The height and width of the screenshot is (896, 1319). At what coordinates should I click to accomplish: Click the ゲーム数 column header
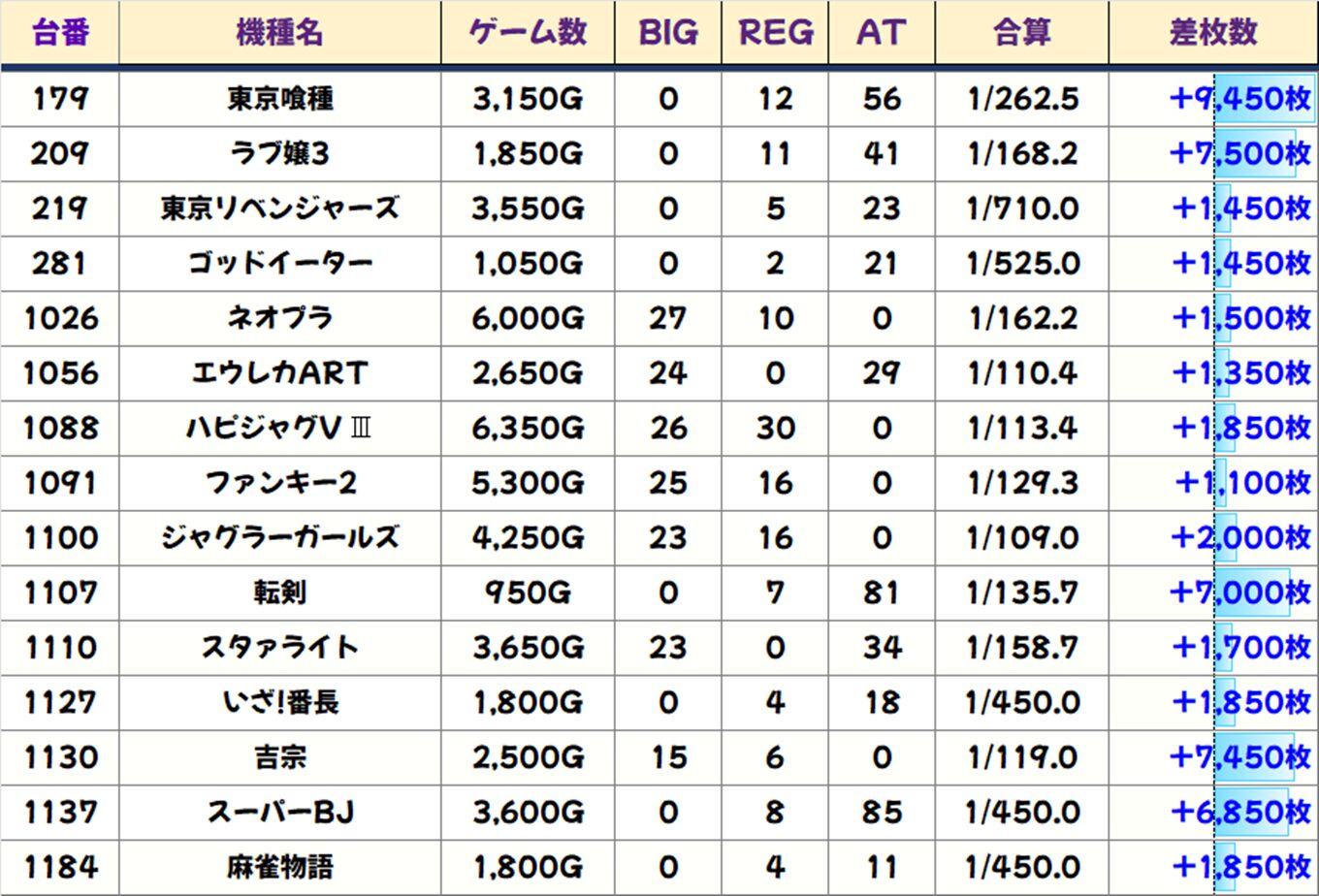pyautogui.click(x=528, y=32)
